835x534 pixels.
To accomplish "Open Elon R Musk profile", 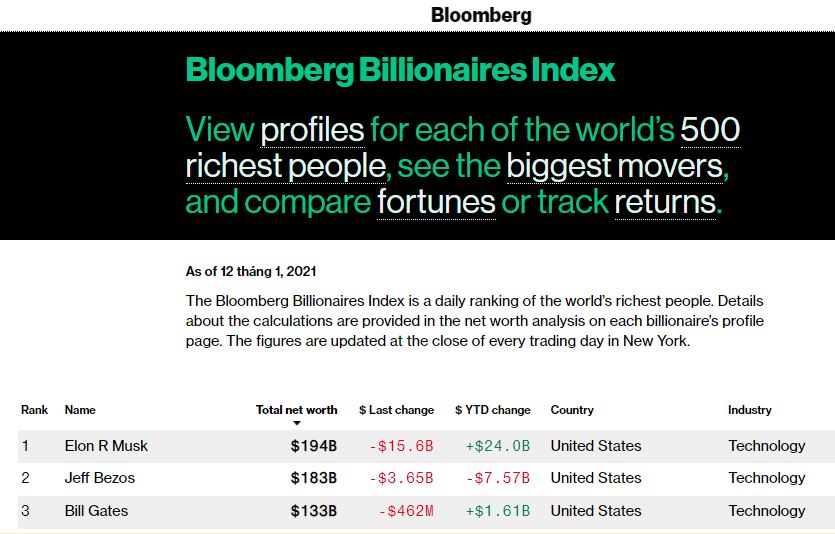I will pos(106,446).
